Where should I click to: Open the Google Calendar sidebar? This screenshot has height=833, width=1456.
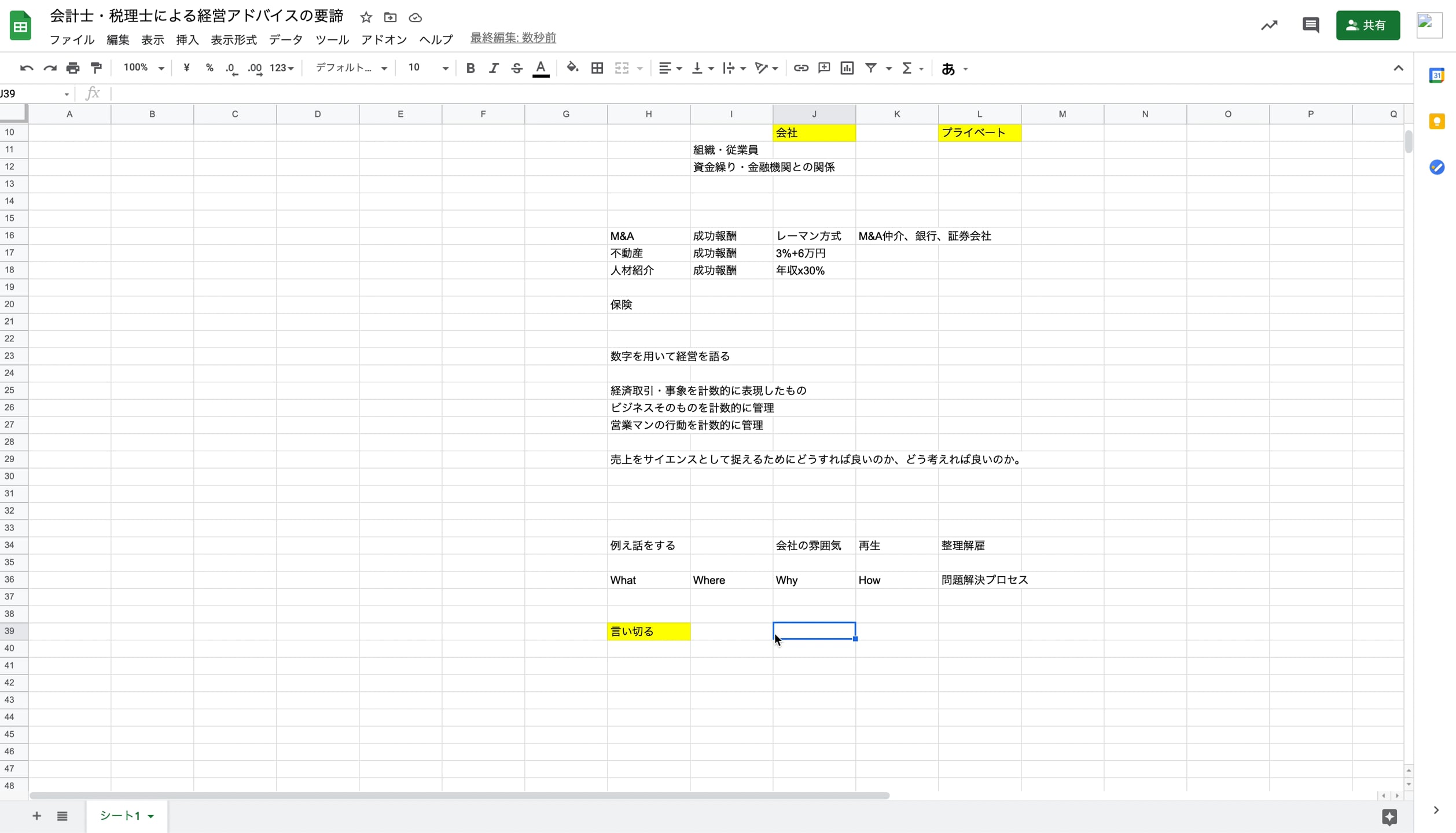pyautogui.click(x=1438, y=75)
